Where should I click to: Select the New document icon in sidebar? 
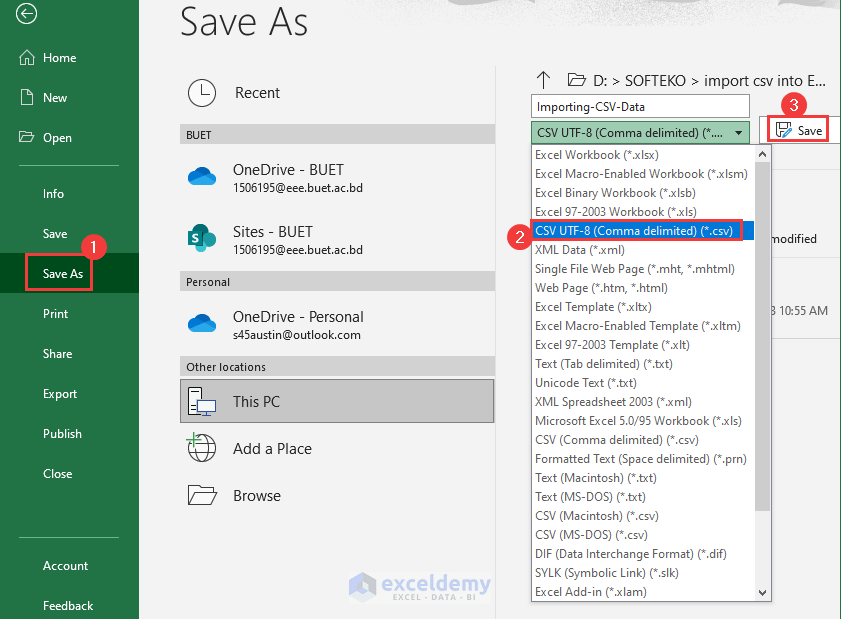click(27, 97)
